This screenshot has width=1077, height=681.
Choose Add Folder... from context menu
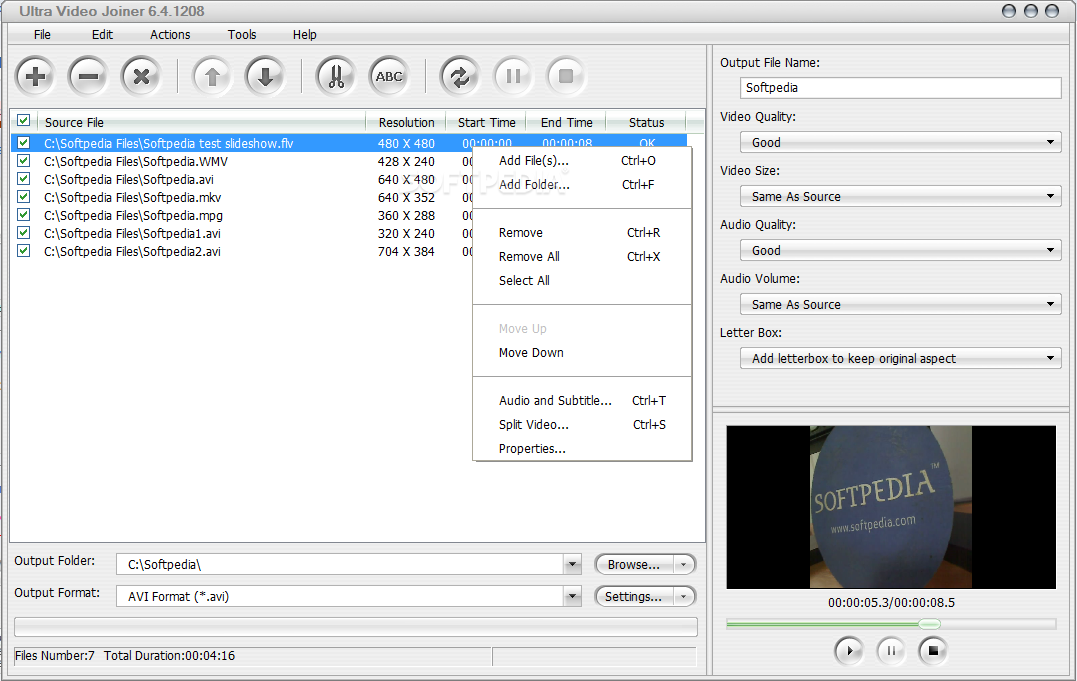pyautogui.click(x=582, y=184)
